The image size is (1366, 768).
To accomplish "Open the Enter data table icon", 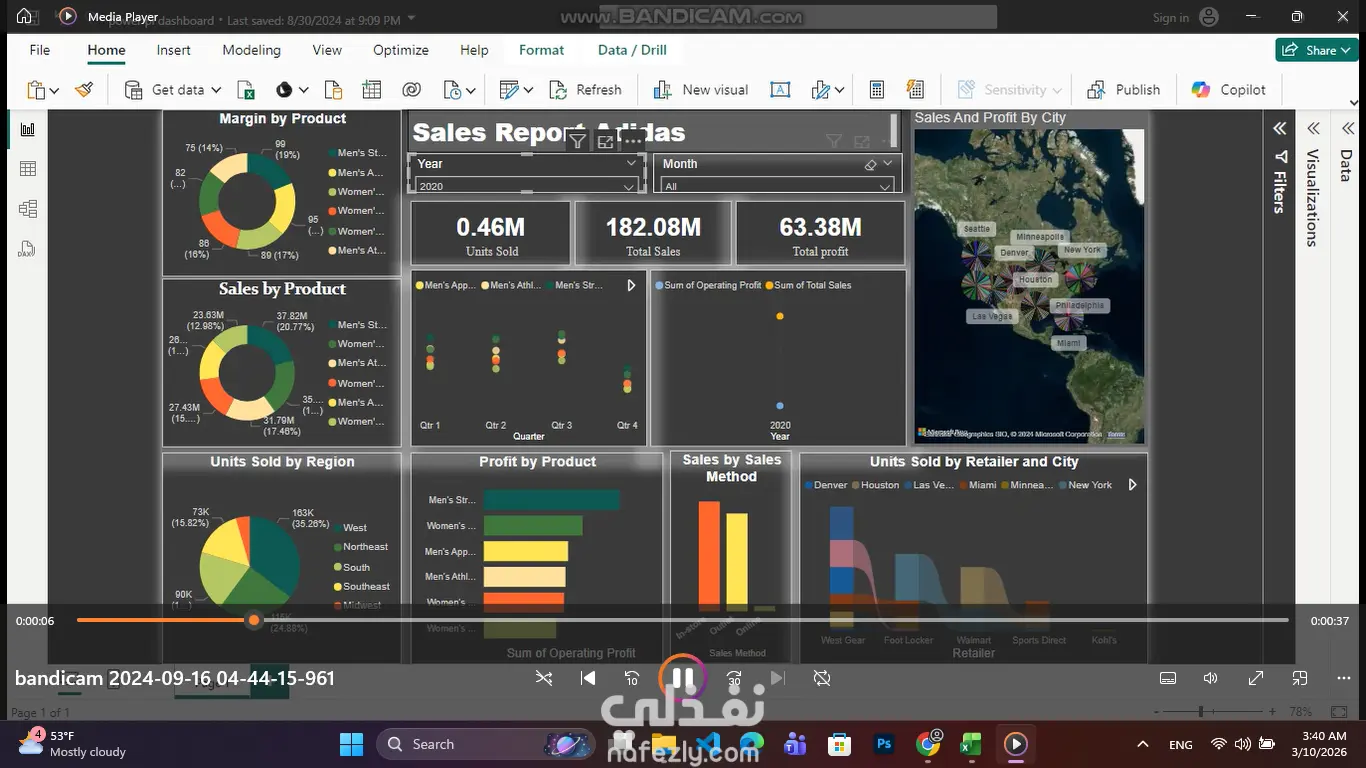I will (372, 90).
